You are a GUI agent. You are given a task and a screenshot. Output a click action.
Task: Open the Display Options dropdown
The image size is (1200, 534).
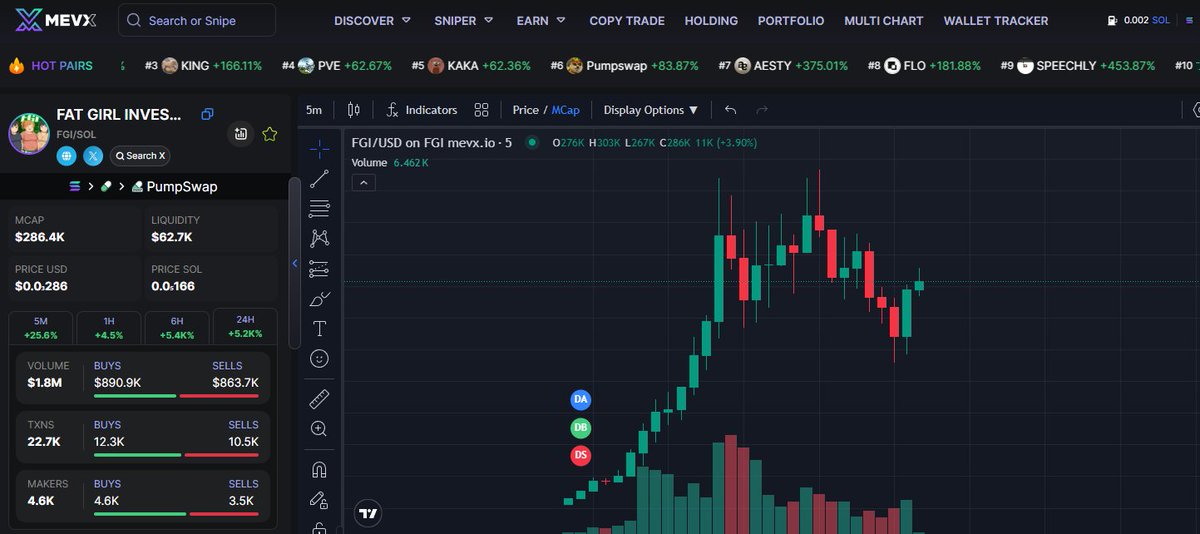tap(651, 110)
